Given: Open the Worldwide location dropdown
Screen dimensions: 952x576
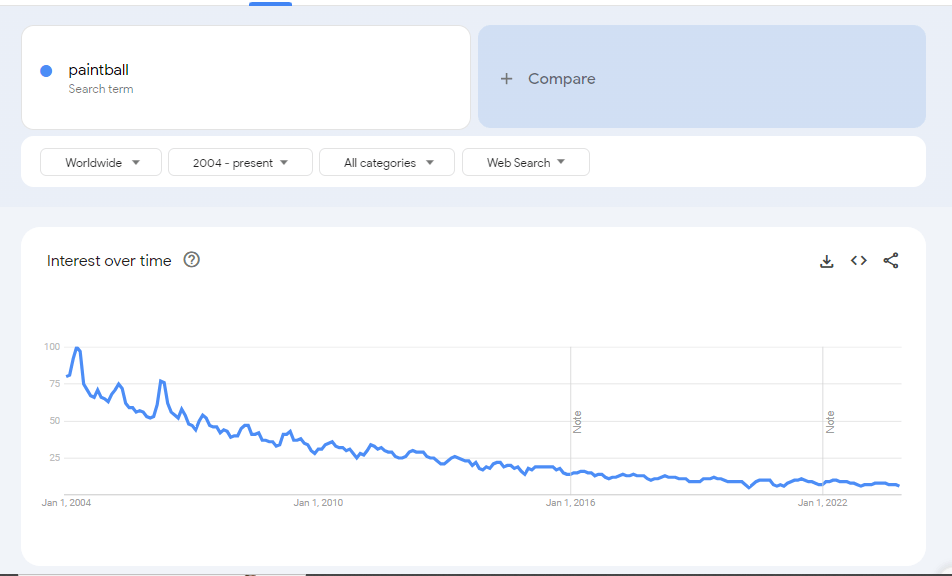Looking at the screenshot, I should (100, 161).
